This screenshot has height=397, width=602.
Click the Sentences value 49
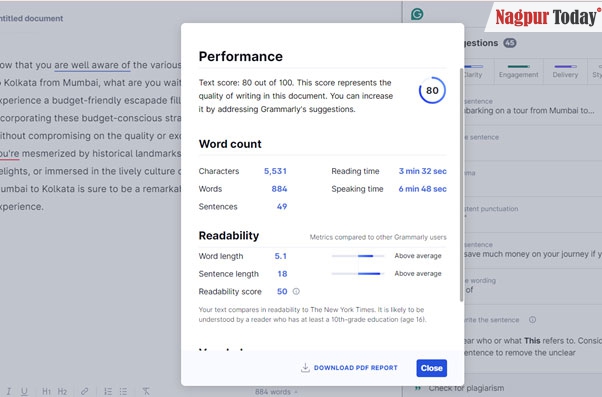[282, 207]
